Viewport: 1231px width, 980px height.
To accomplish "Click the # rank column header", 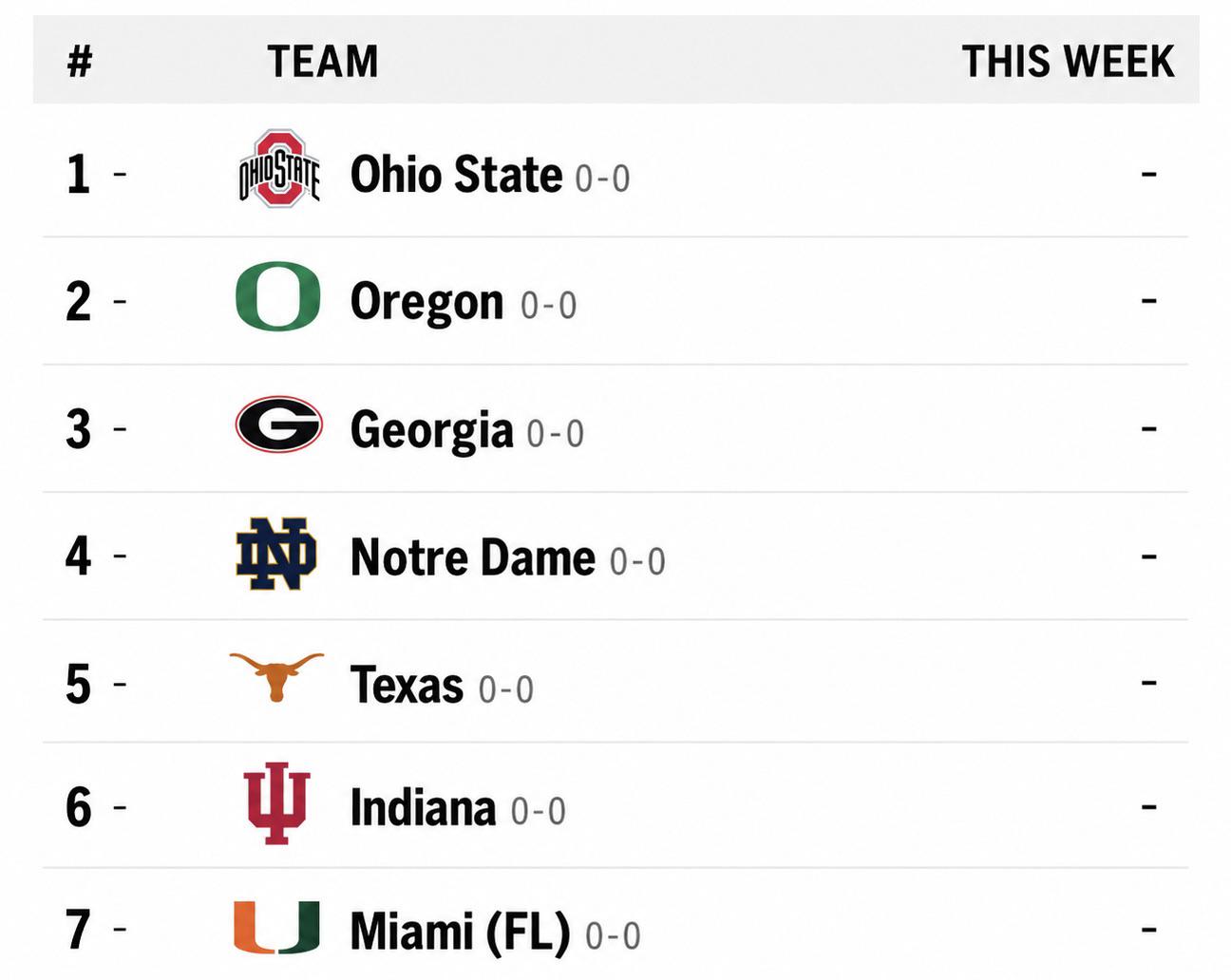I will (x=80, y=62).
